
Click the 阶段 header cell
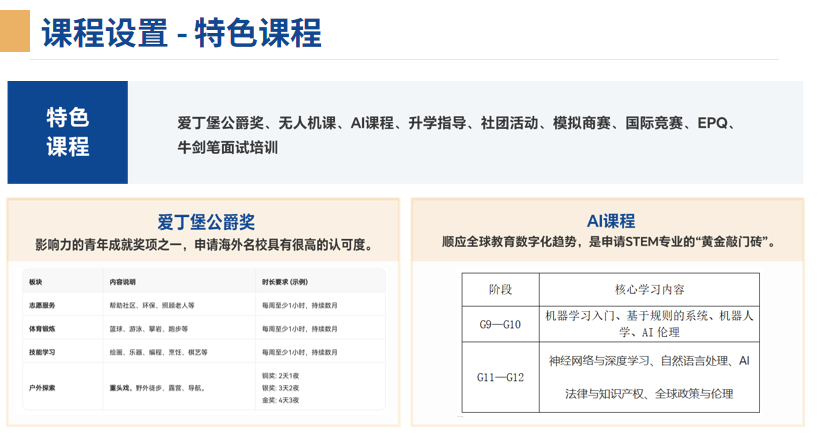click(x=499, y=290)
